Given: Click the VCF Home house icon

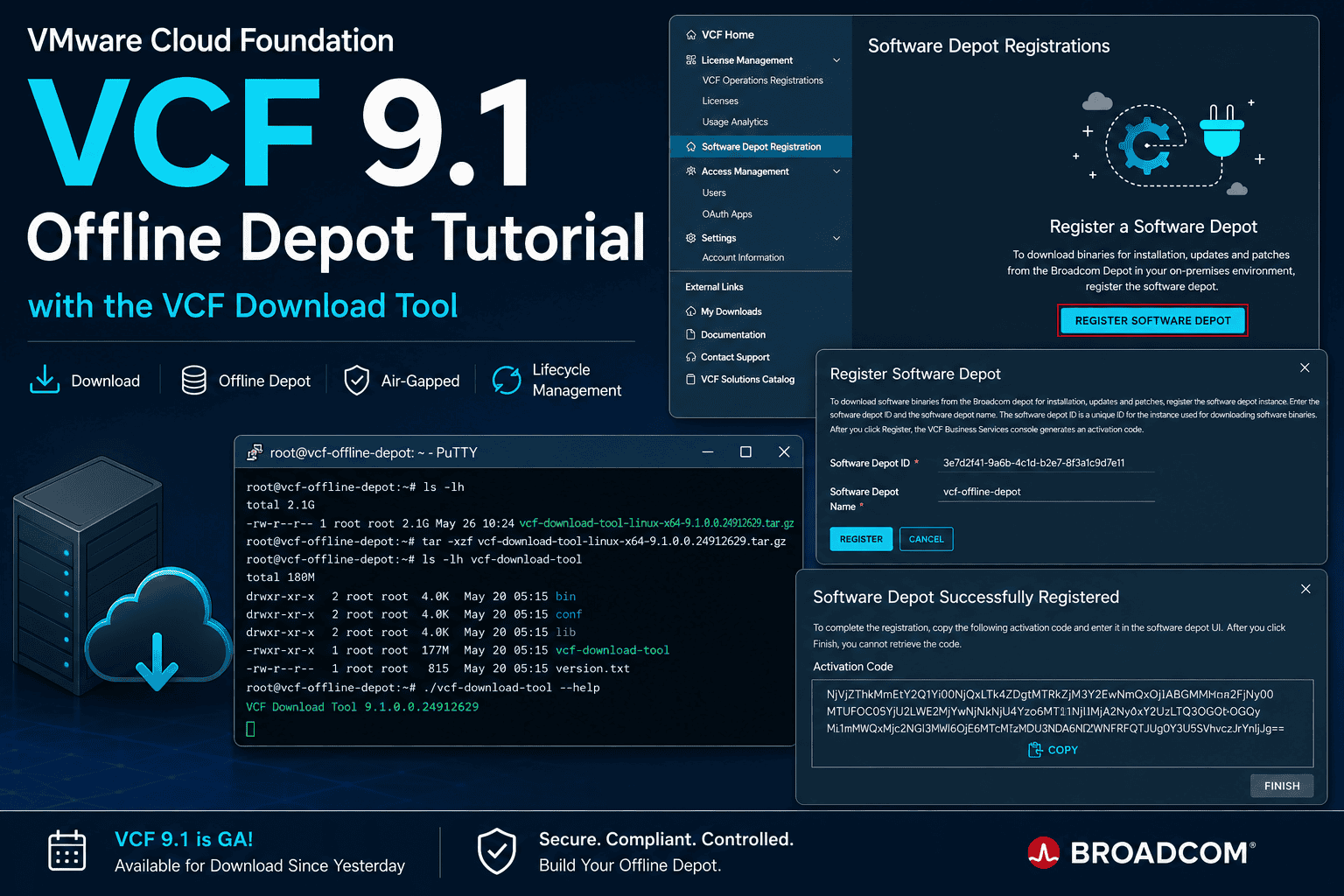Looking at the screenshot, I should (x=691, y=35).
